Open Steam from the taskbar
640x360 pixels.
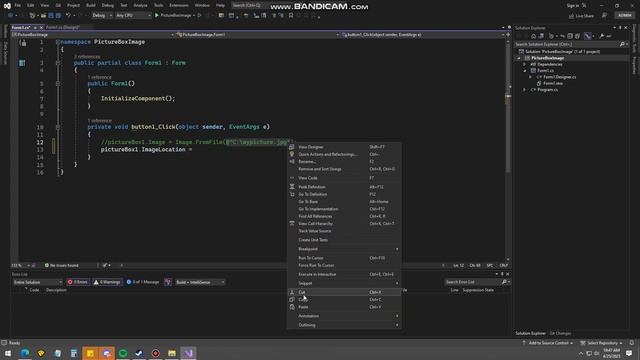139,353
